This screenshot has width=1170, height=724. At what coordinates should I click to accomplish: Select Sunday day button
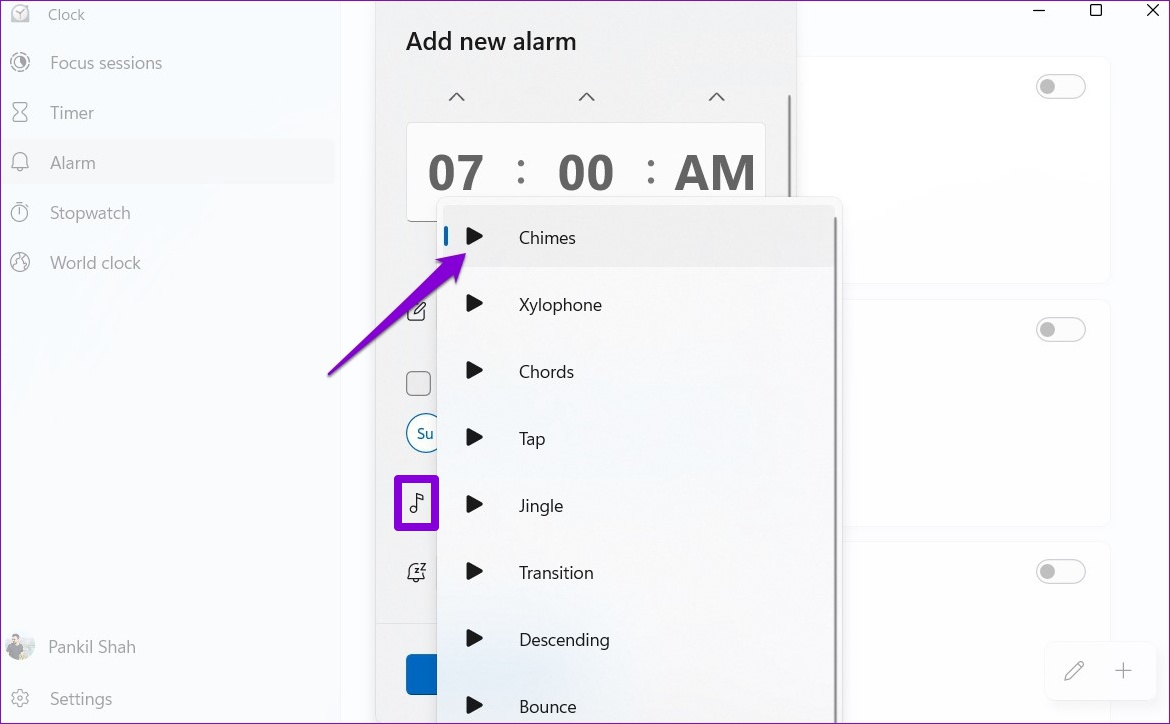pos(424,433)
